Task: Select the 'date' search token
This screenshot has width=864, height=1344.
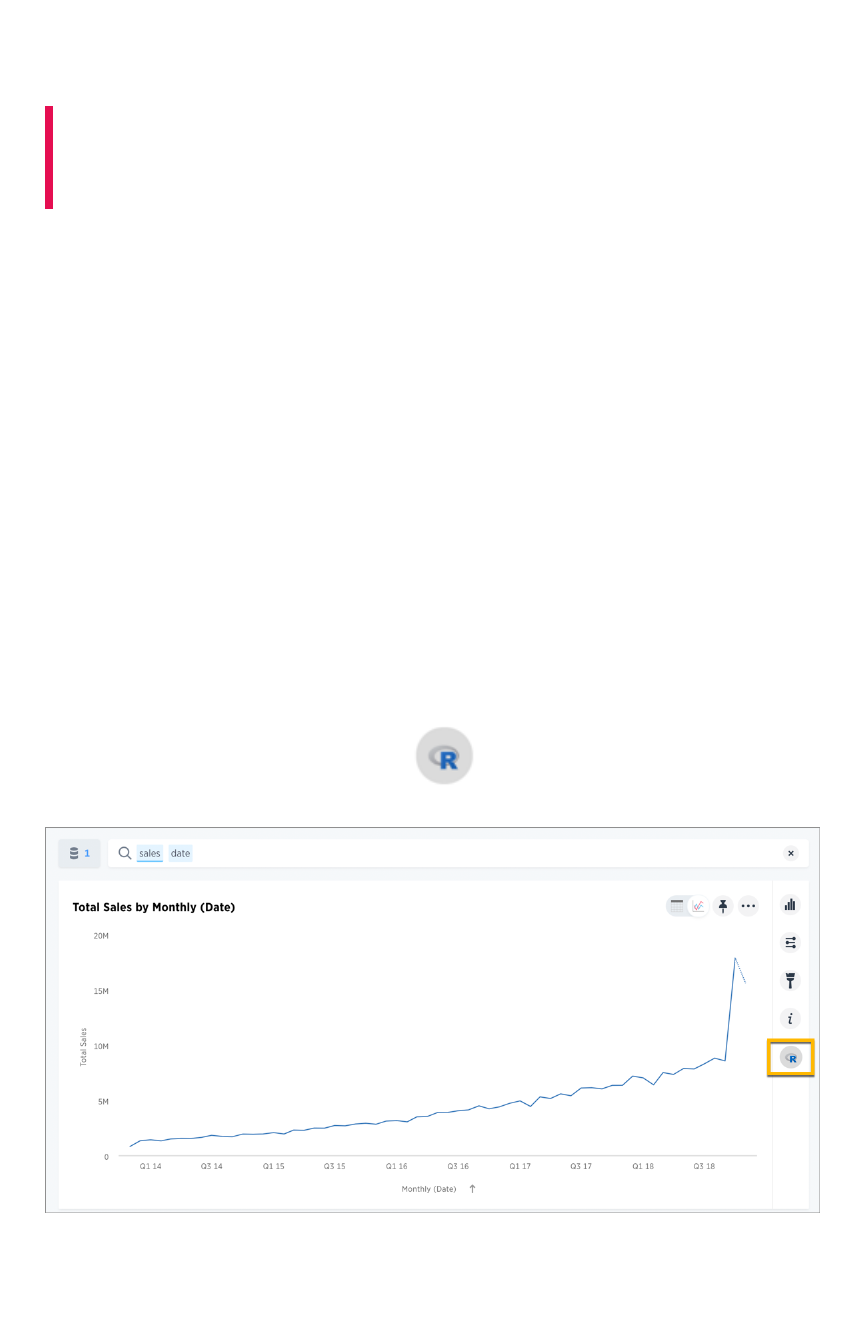Action: (180, 853)
